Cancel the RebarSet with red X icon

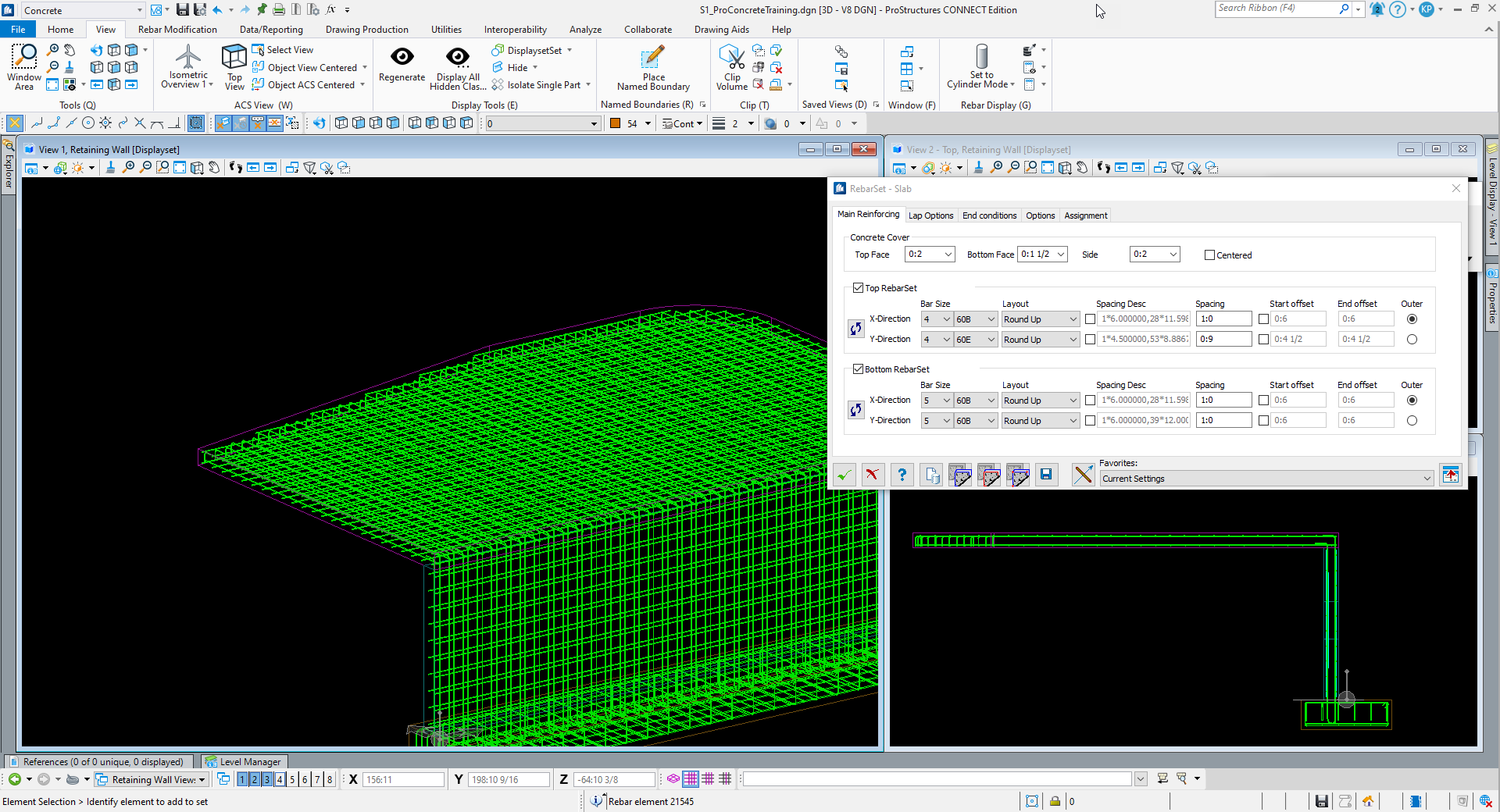872,475
